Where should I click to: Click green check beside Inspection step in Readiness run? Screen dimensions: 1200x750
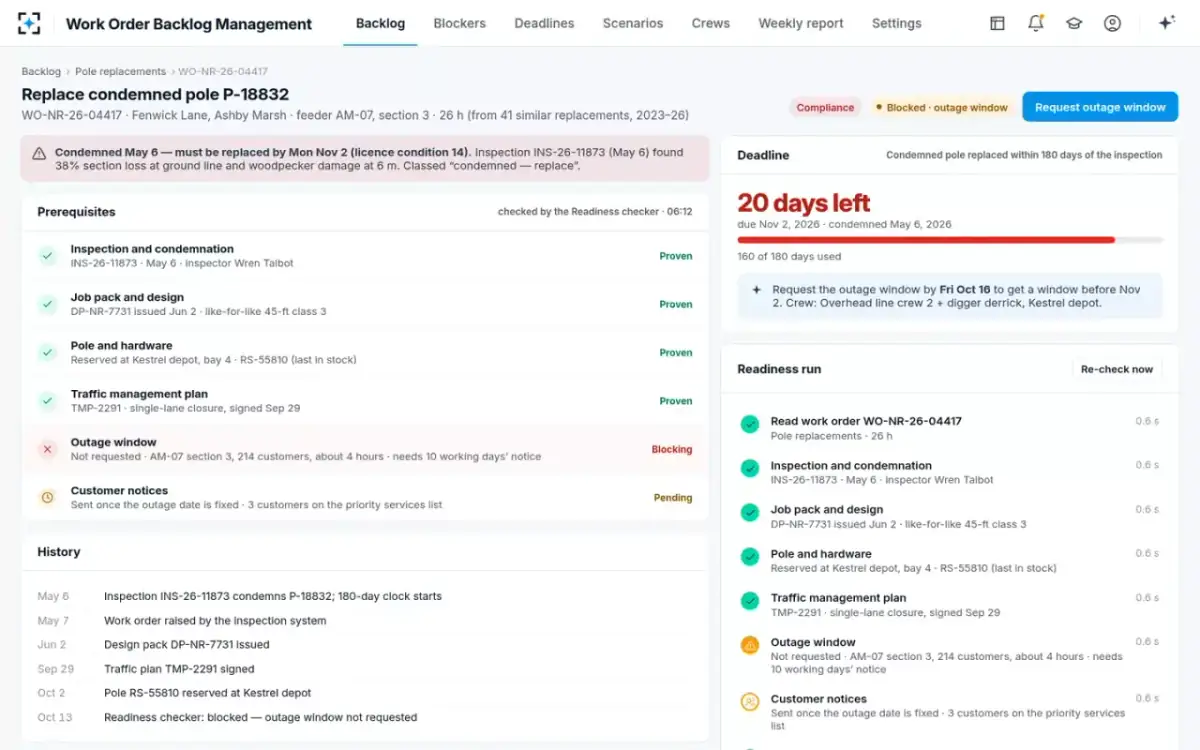coord(750,468)
